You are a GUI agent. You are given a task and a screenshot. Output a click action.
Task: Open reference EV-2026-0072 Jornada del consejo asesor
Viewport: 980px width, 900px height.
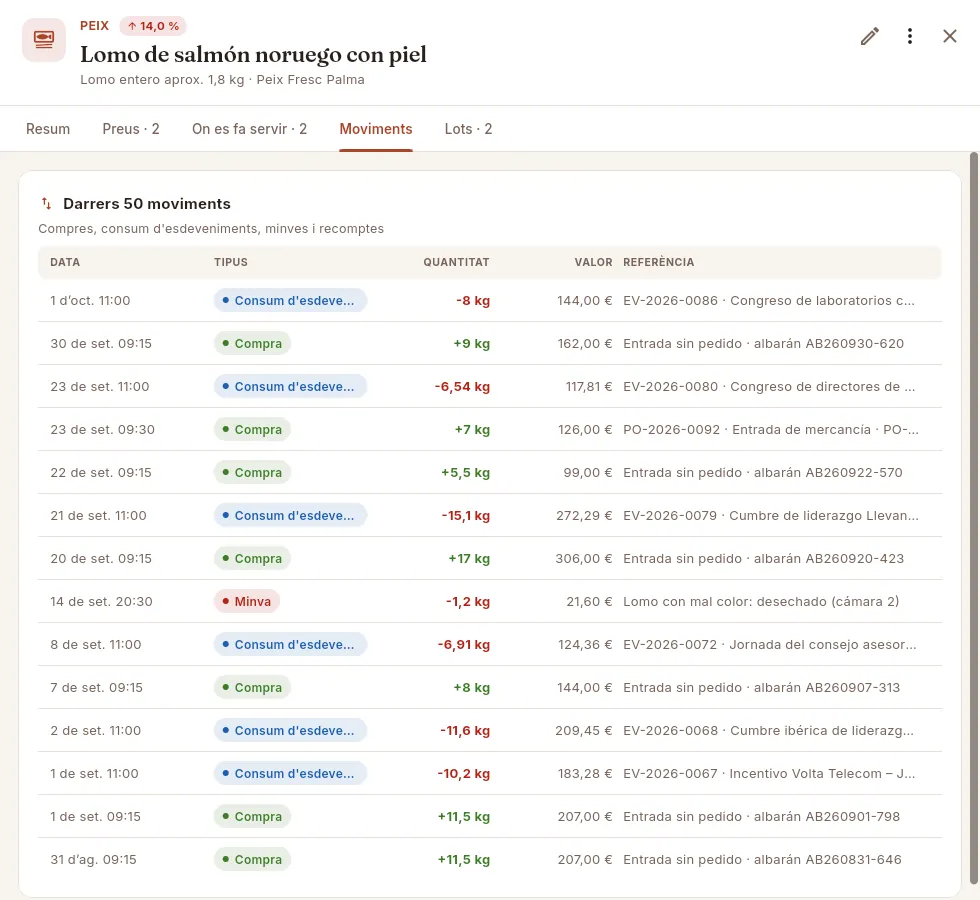[769, 645]
